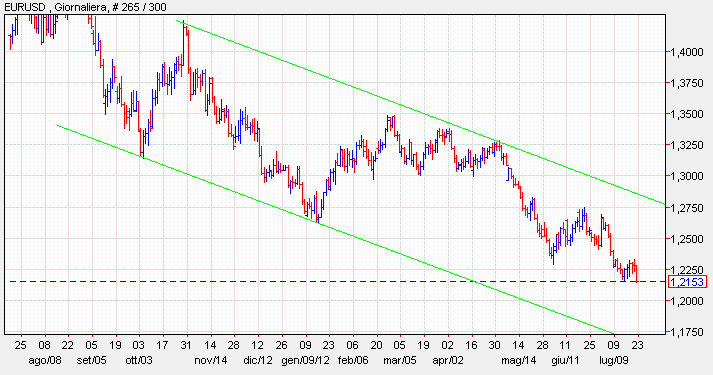Select the current price box 1,2153
The height and width of the screenshot is (375, 713).
point(687,282)
